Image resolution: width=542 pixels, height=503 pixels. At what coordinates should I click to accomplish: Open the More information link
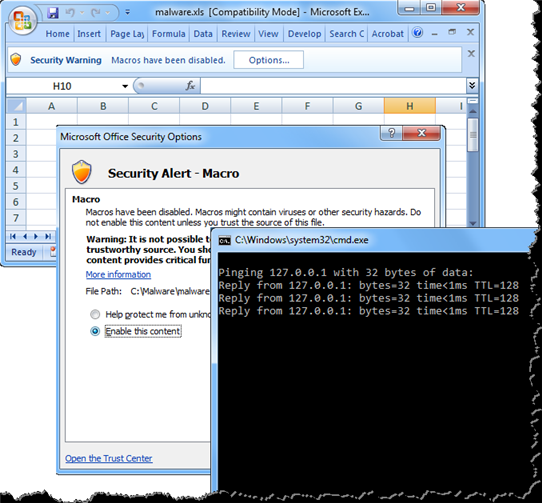118,274
